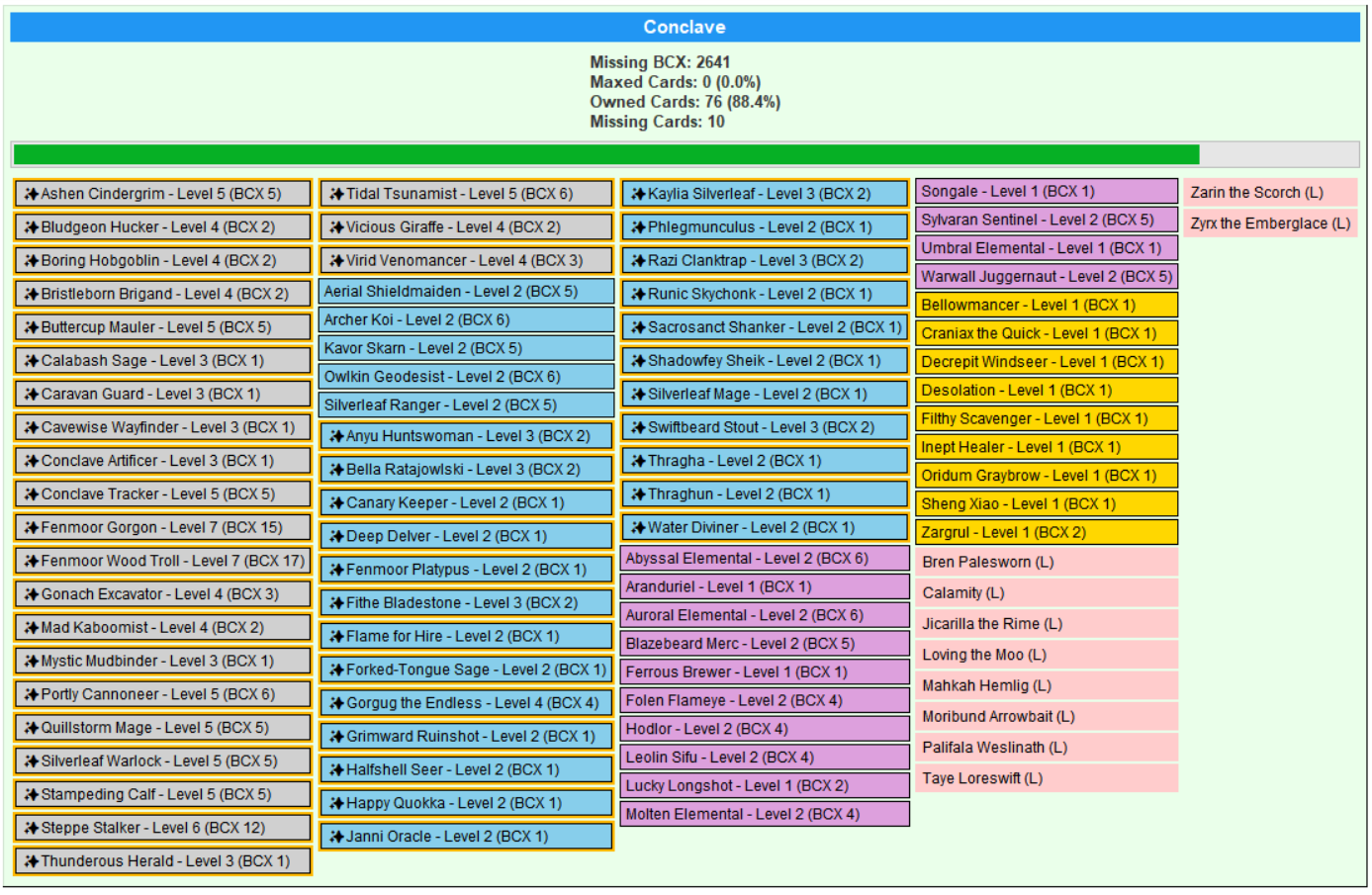Click Craniax the Quick card
1372x895 pixels.
(x=1048, y=334)
